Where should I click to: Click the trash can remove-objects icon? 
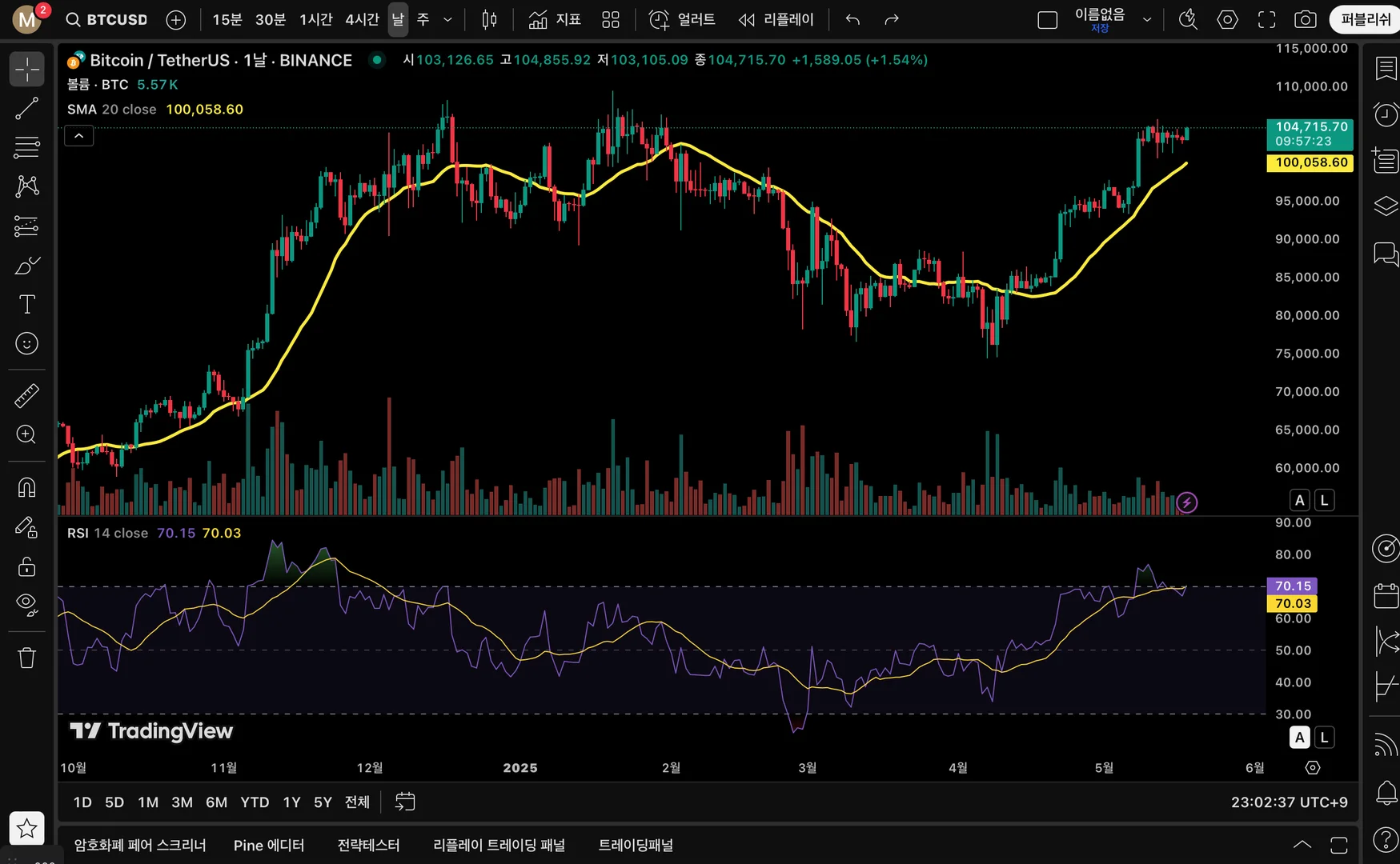click(x=26, y=658)
